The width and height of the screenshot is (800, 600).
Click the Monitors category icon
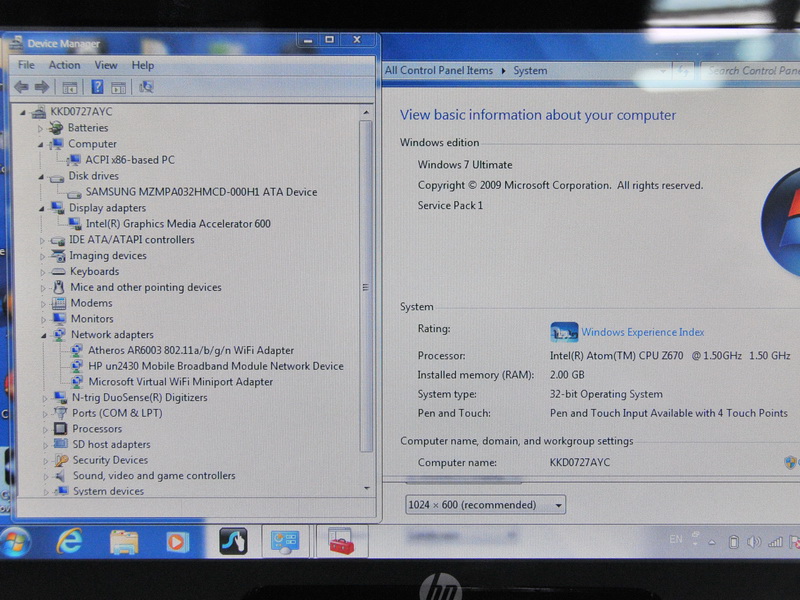60,319
